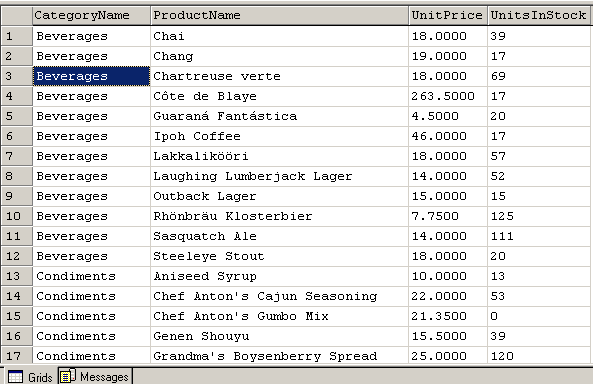Click the highlighted Beverages cell in row 3
Image resolution: width=593 pixels, height=384 pixels.
pyautogui.click(x=92, y=76)
